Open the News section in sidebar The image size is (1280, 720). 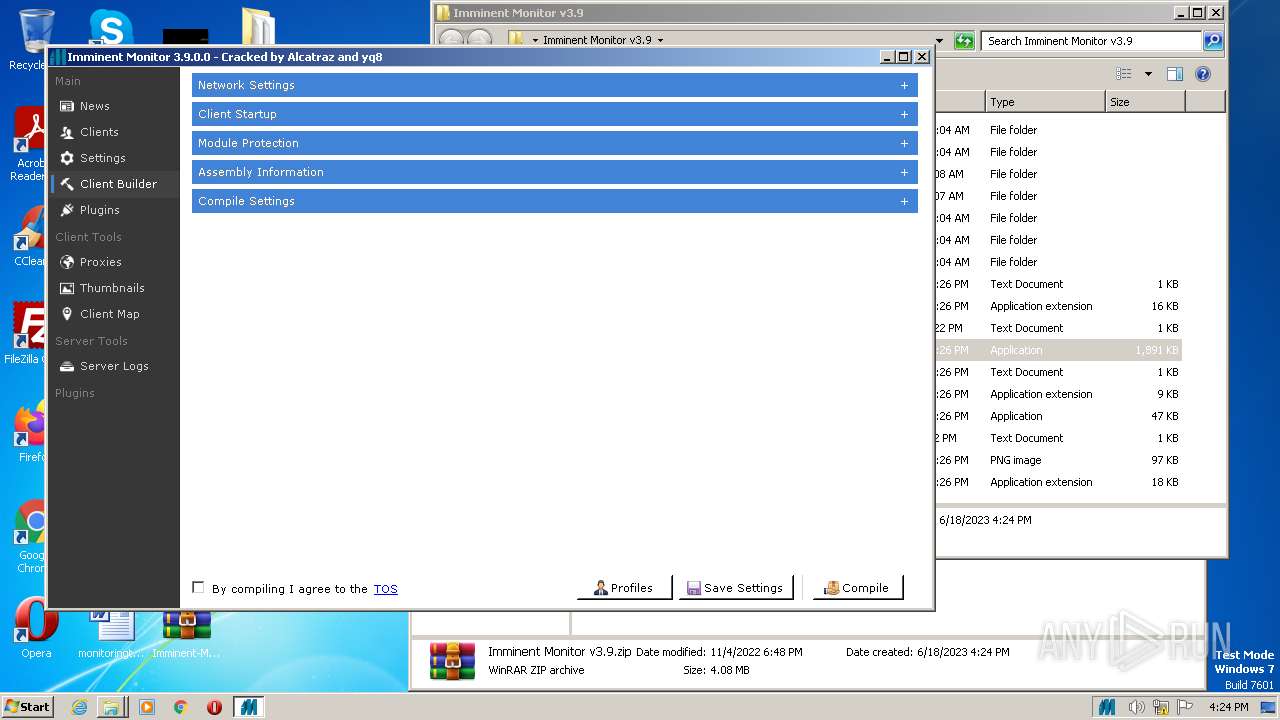point(95,106)
